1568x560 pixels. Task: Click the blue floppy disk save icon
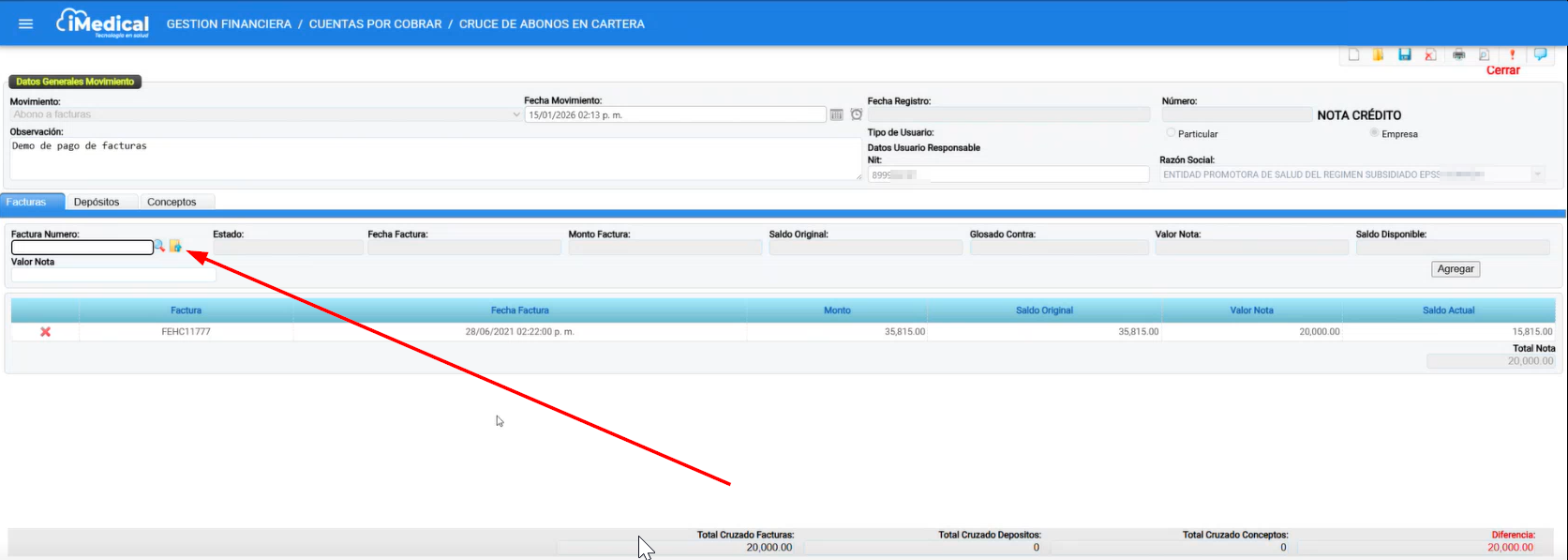(1404, 54)
